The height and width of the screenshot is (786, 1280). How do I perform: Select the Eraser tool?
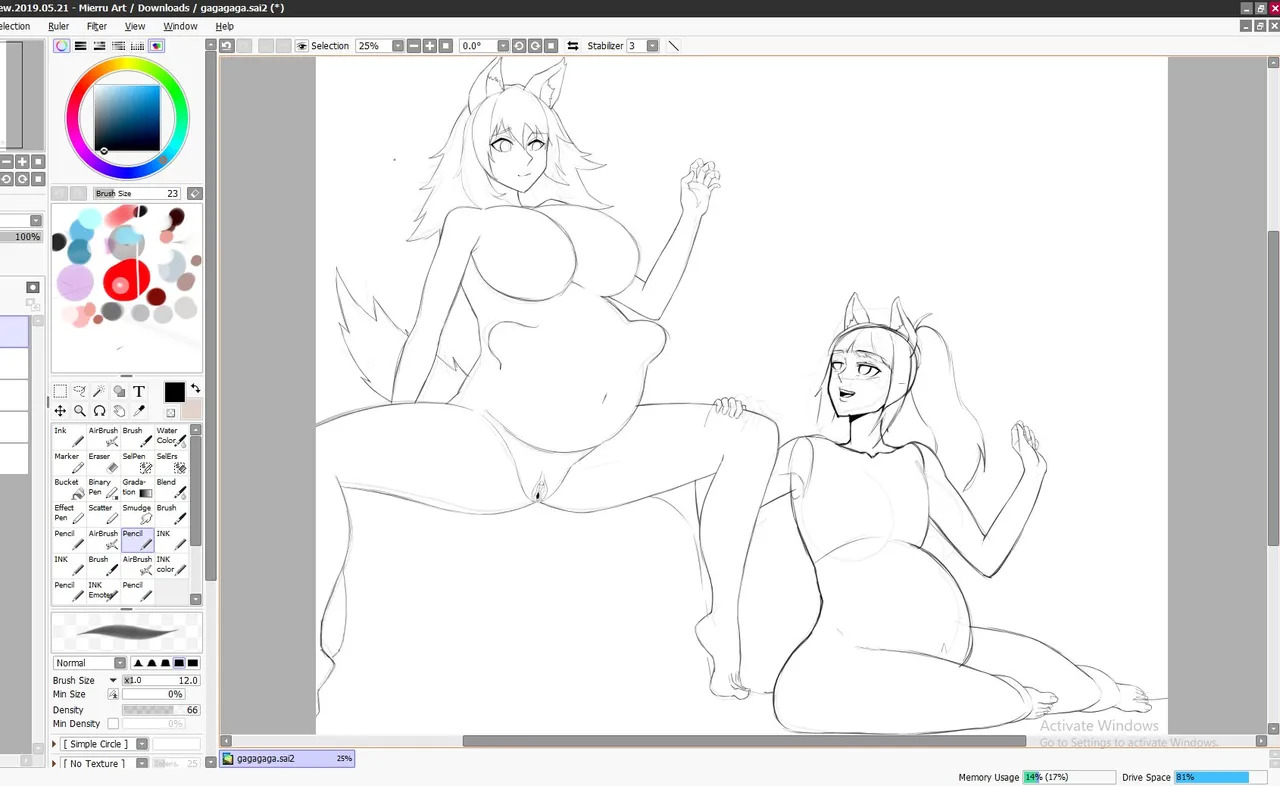click(x=103, y=462)
